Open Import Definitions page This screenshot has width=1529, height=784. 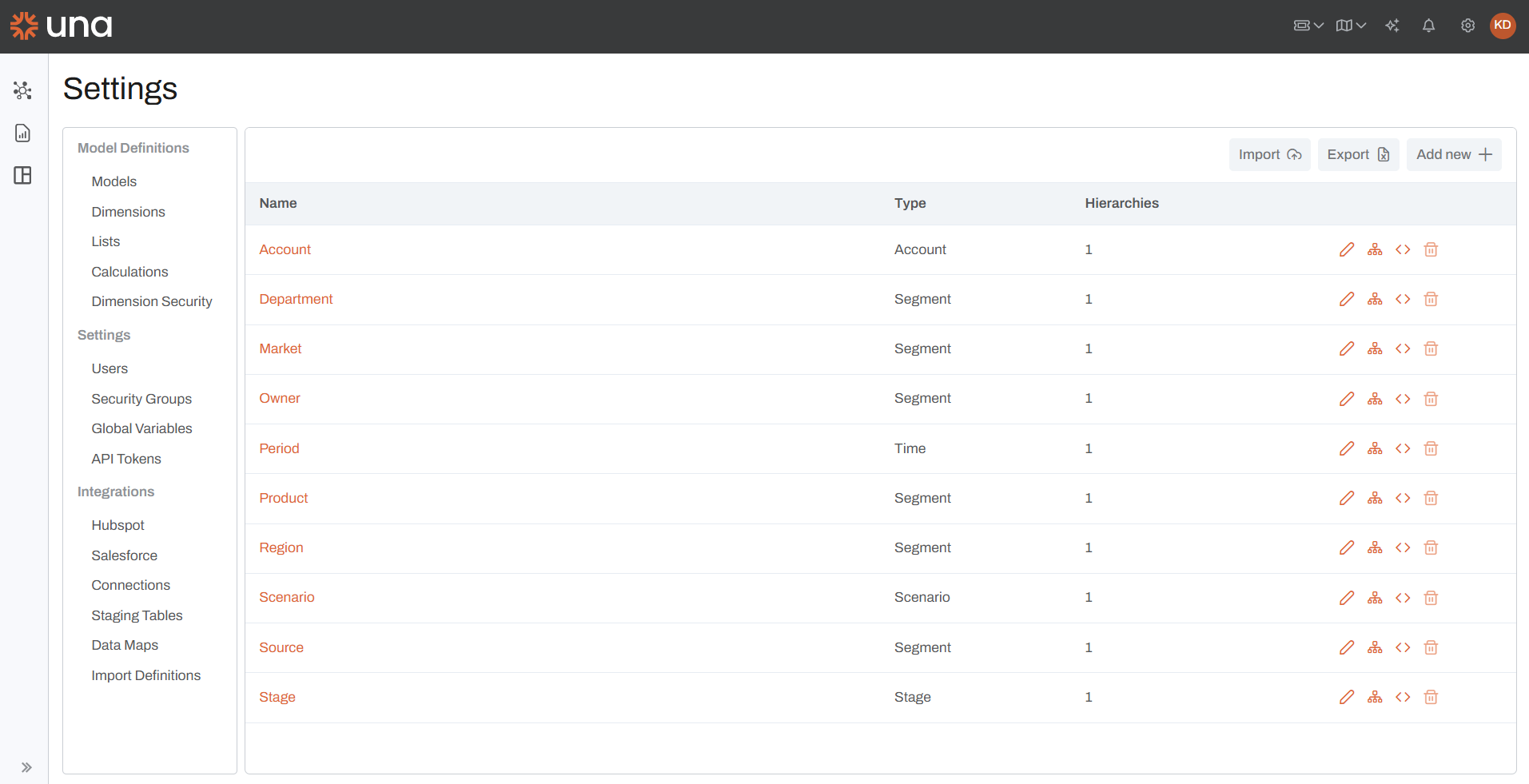pyautogui.click(x=145, y=675)
